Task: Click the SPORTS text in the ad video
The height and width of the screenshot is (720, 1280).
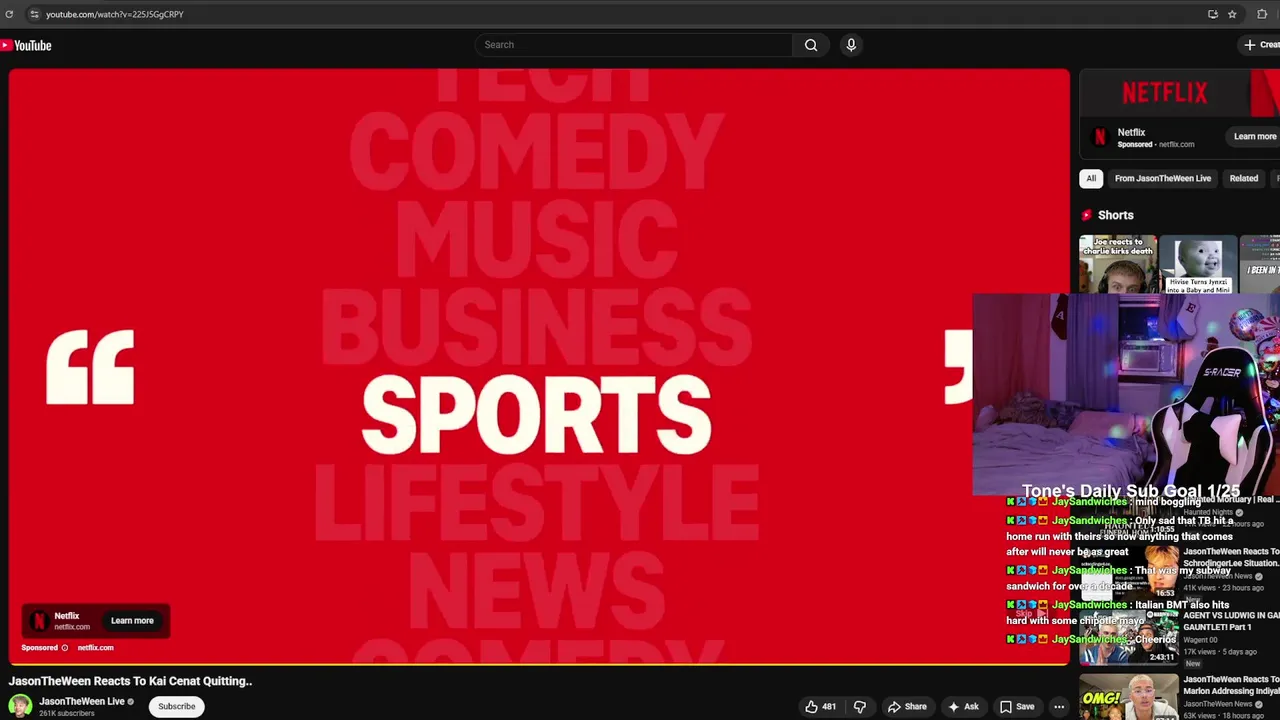Action: 536,415
